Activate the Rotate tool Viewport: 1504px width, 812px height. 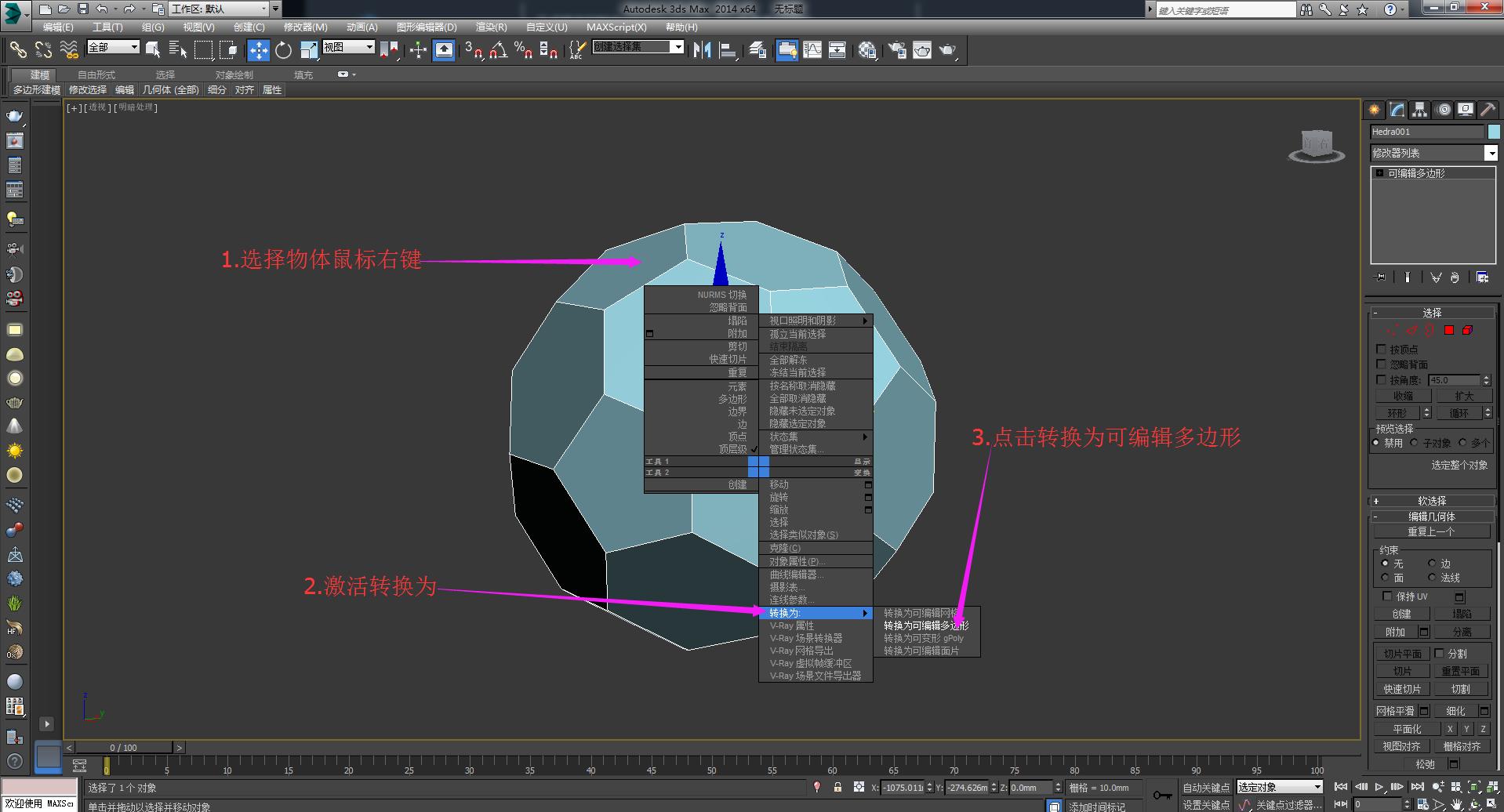(x=283, y=50)
